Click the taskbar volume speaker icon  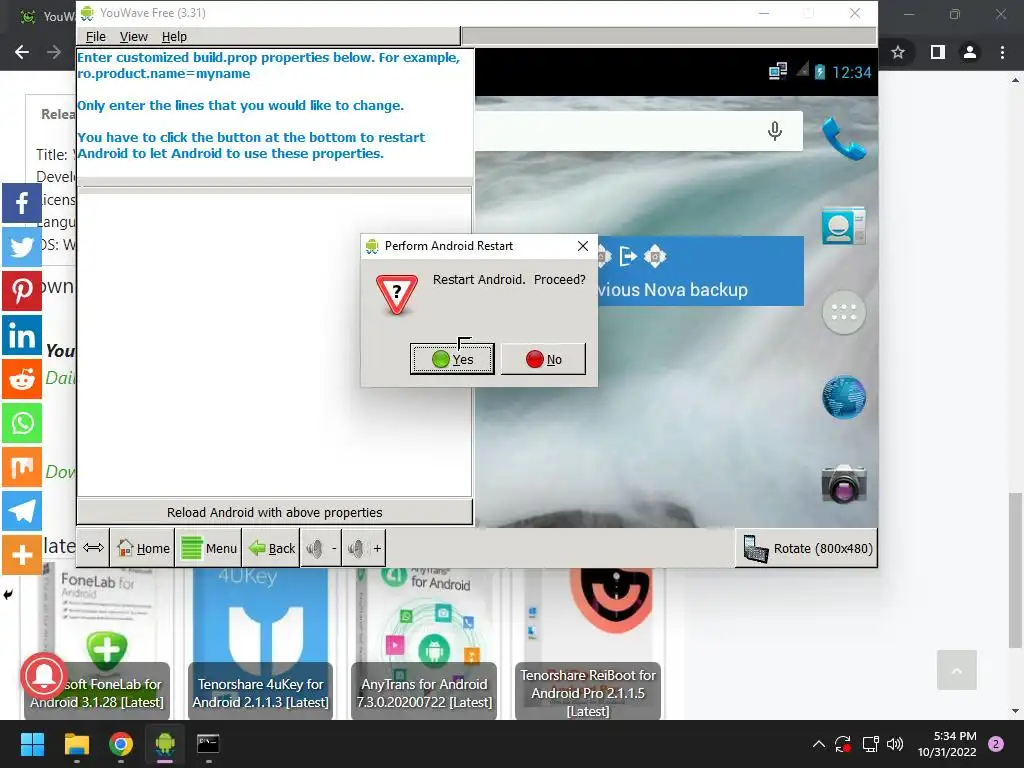coord(895,744)
